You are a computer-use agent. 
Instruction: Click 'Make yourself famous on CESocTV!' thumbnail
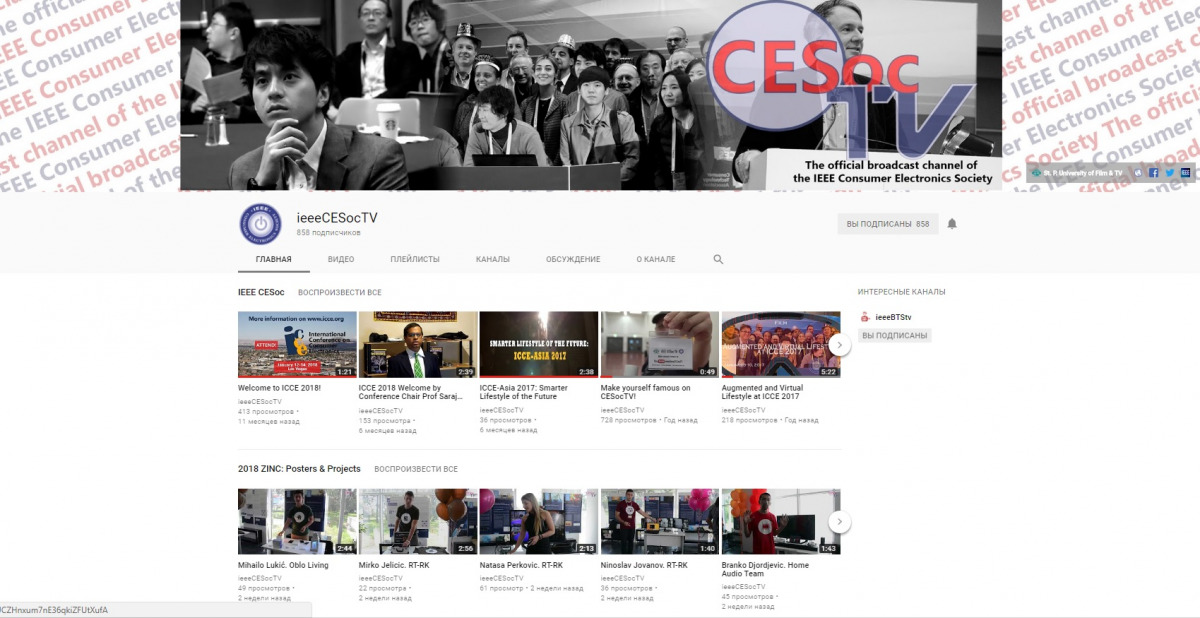659,345
